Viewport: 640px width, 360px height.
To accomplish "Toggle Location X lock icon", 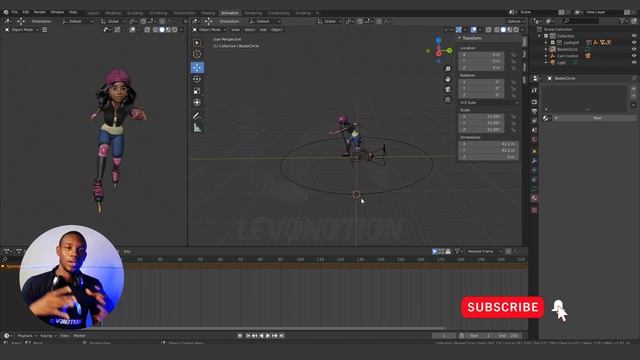I will [513, 54].
